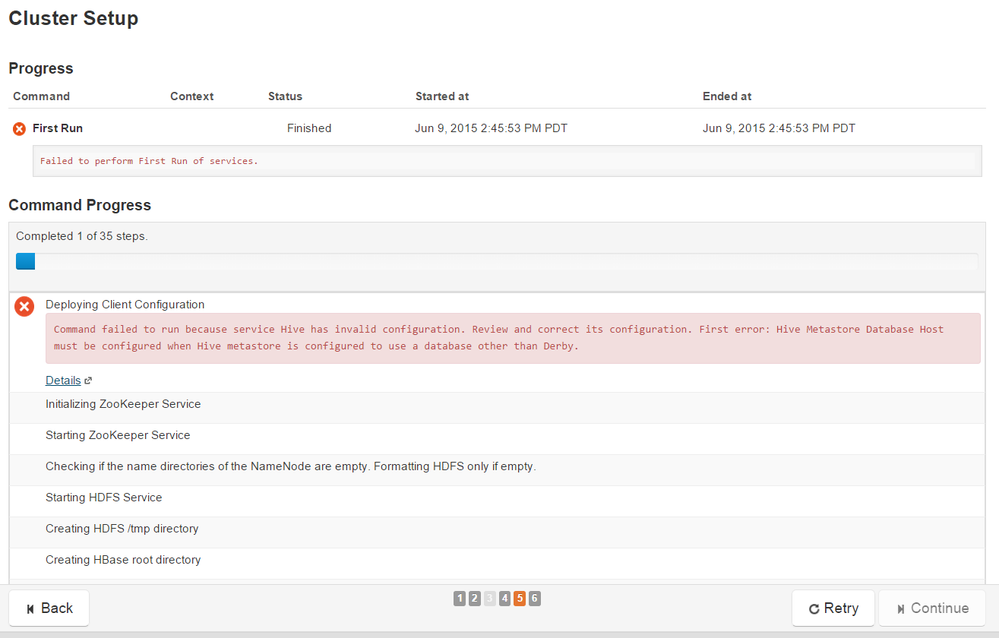Open page 4 of the command results
Viewport: 999px width, 638px height.
(x=504, y=597)
